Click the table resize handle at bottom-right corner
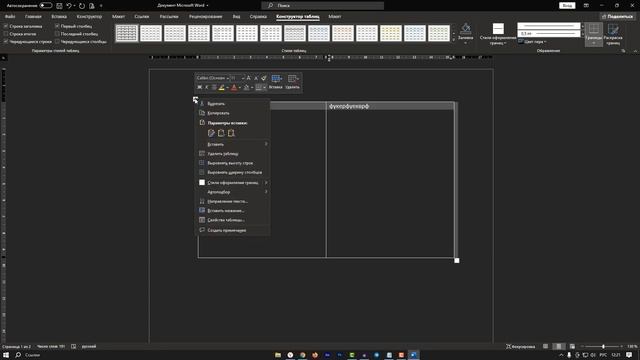This screenshot has width=640, height=360. coord(457,260)
